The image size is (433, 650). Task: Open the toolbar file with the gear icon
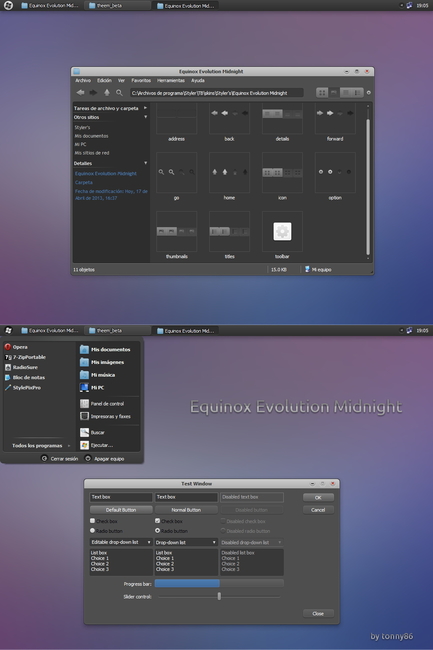282,231
